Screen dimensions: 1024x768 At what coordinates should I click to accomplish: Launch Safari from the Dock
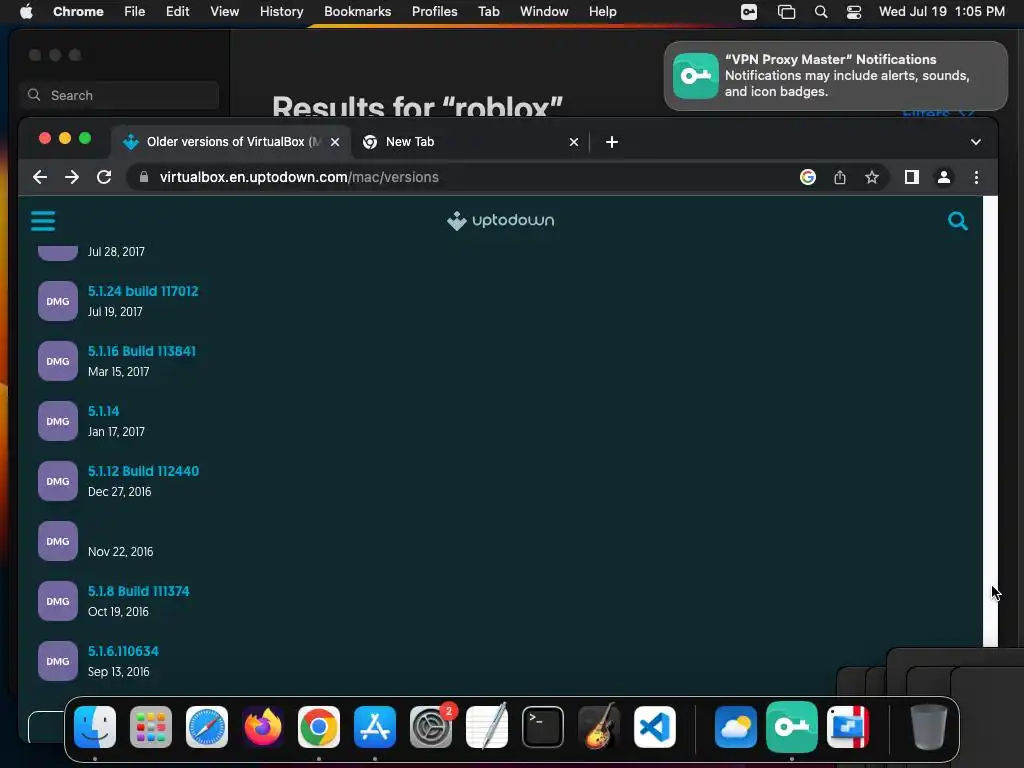coord(207,727)
